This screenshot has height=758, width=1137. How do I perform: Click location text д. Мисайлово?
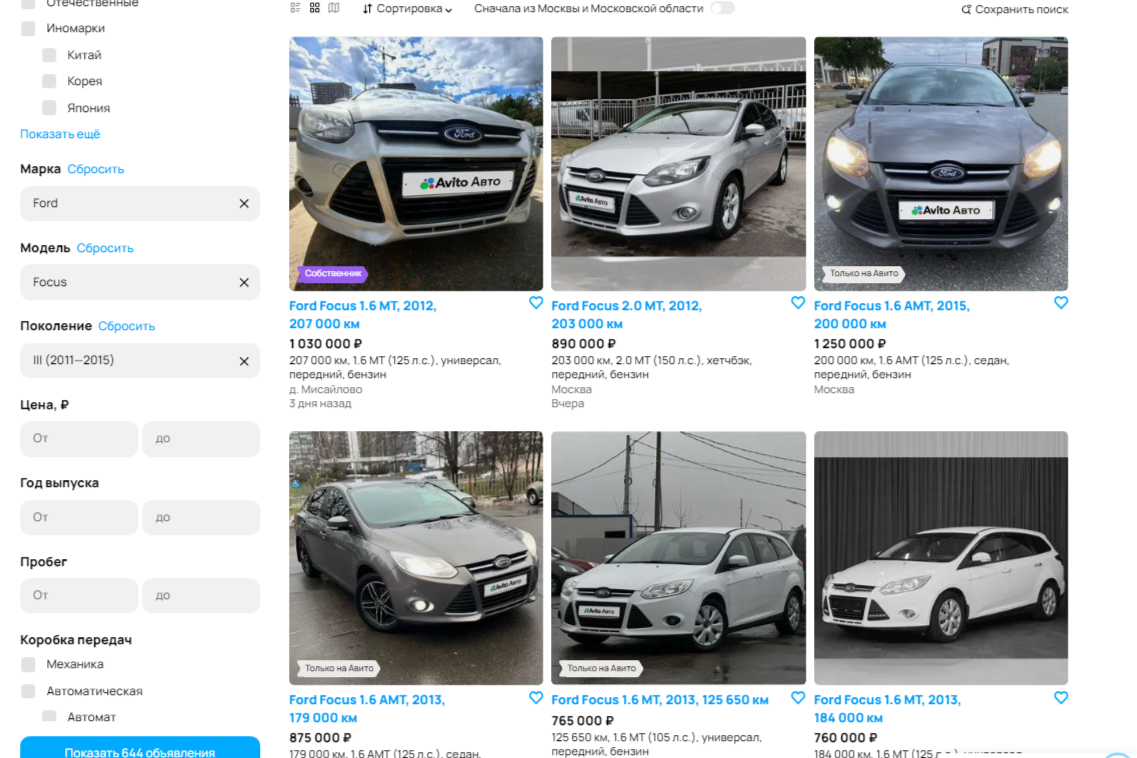(326, 390)
